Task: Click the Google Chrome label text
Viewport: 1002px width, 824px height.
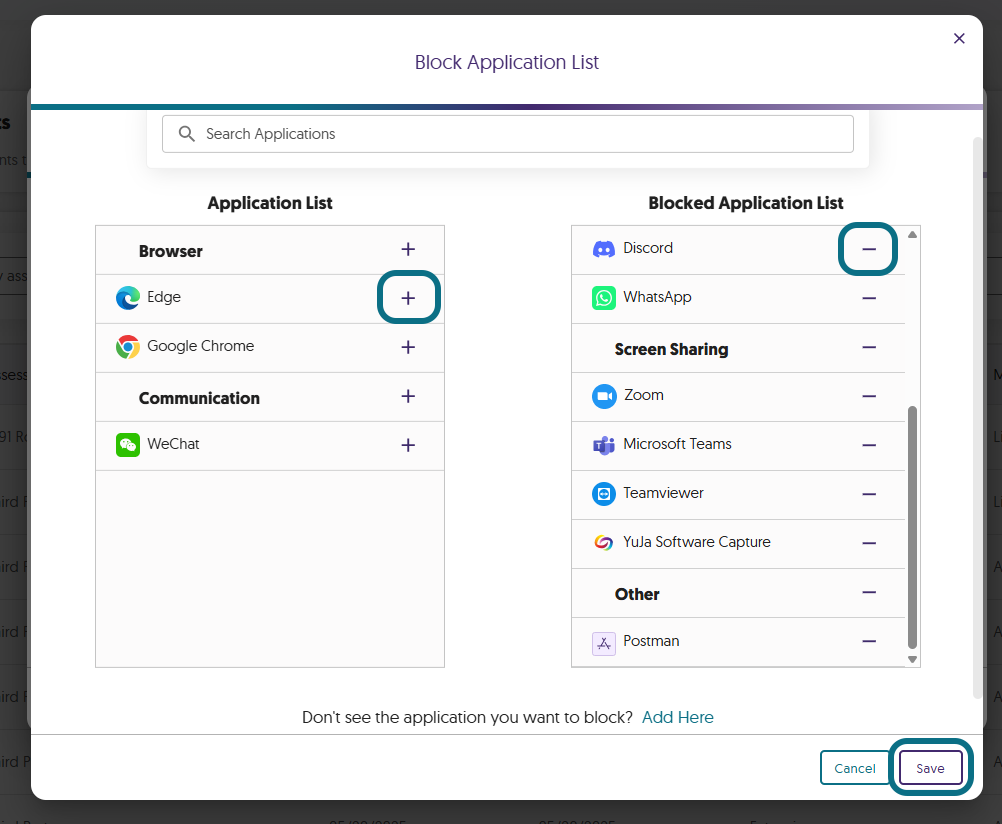Action: click(201, 346)
